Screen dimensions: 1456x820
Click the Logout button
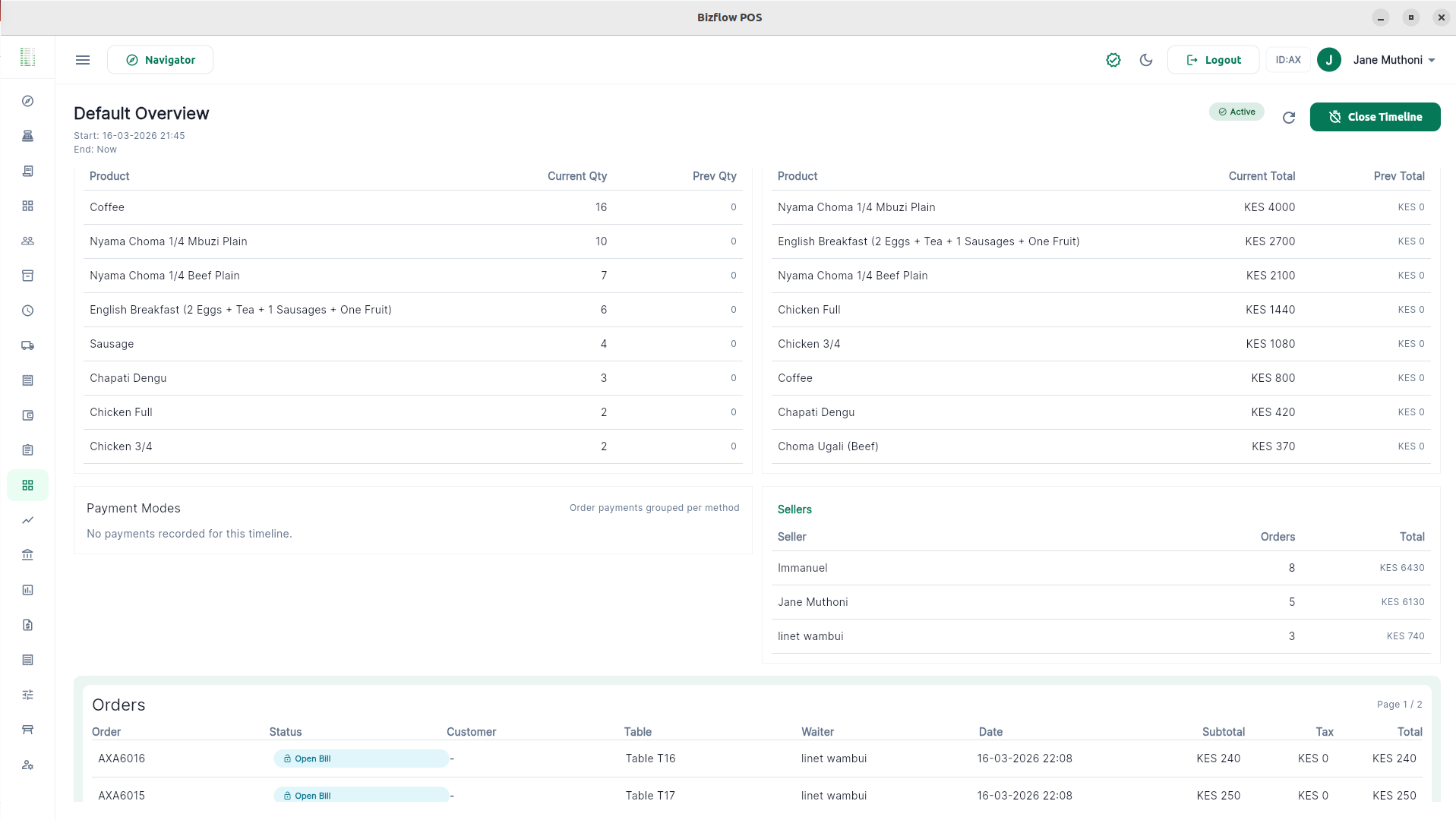[1213, 60]
